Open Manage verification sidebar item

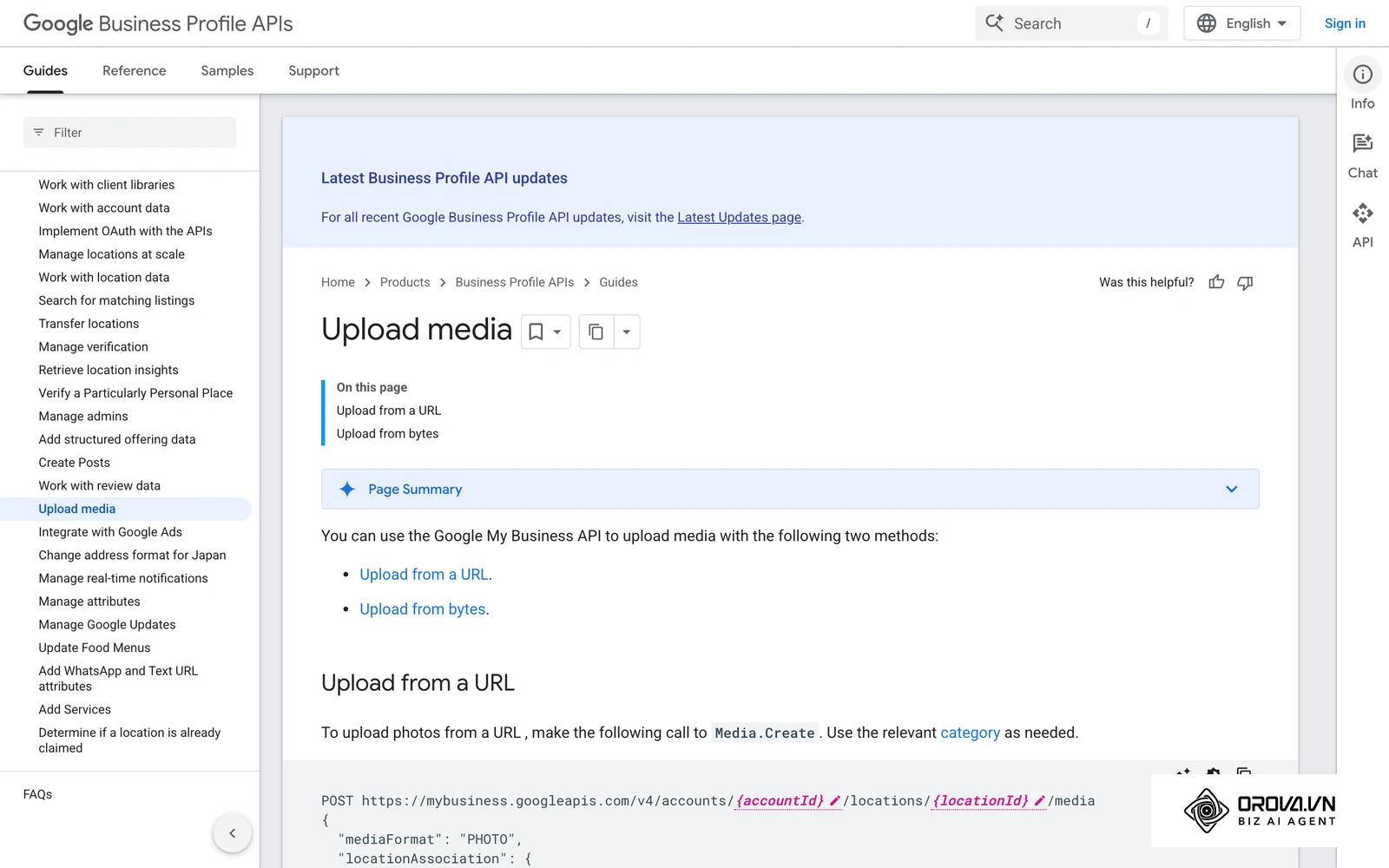(94, 347)
